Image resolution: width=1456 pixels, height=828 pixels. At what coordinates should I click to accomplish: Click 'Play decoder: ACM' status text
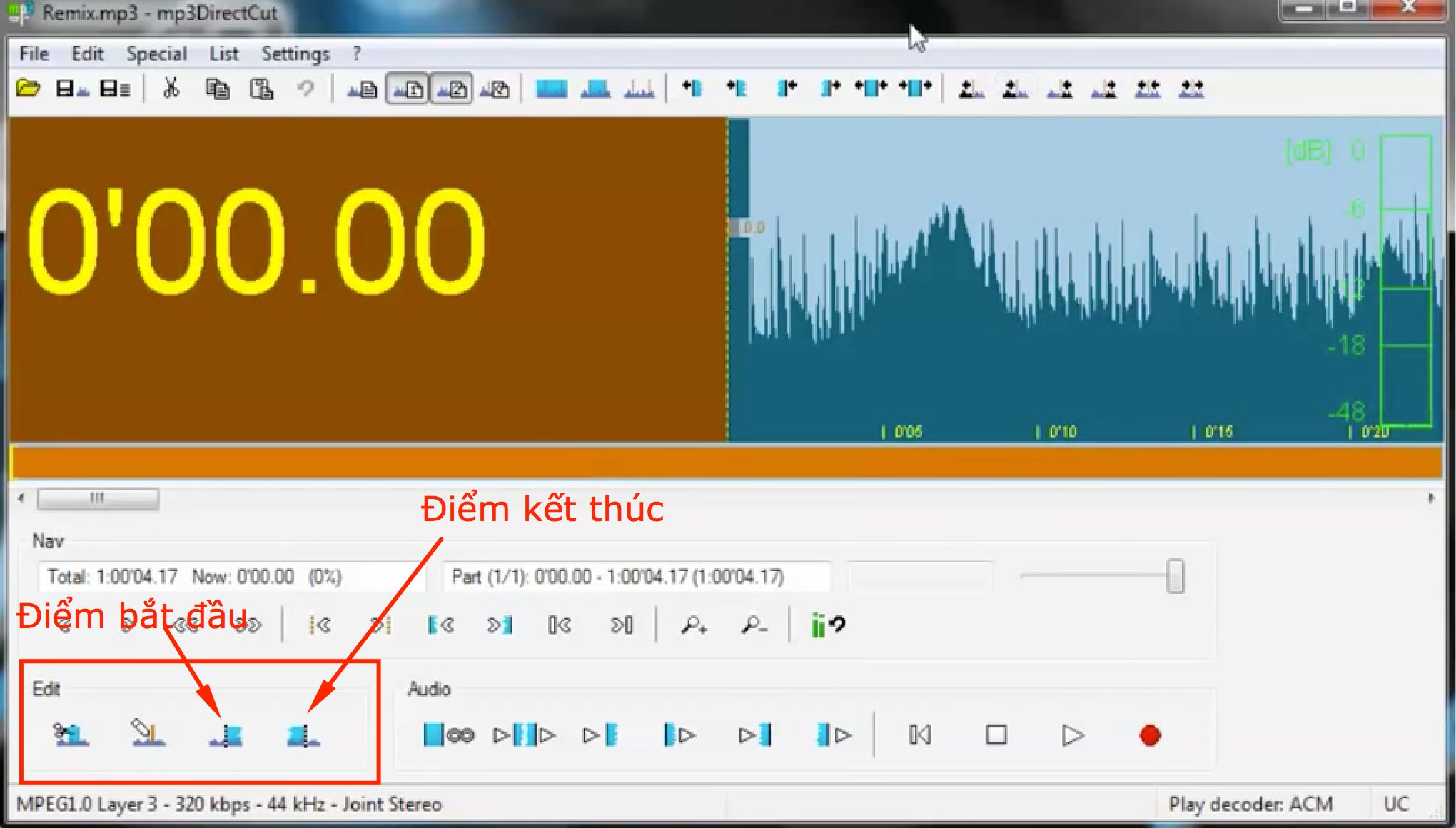point(1250,804)
